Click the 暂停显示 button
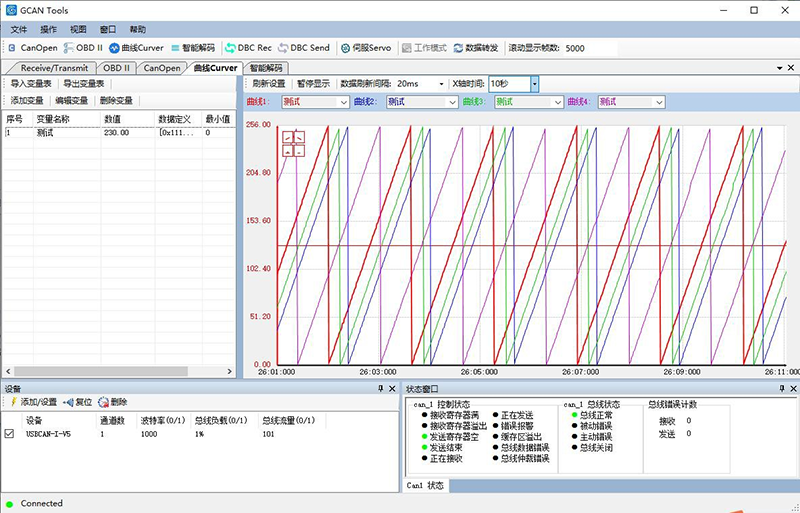The height and width of the screenshot is (513, 800). pyautogui.click(x=312, y=84)
